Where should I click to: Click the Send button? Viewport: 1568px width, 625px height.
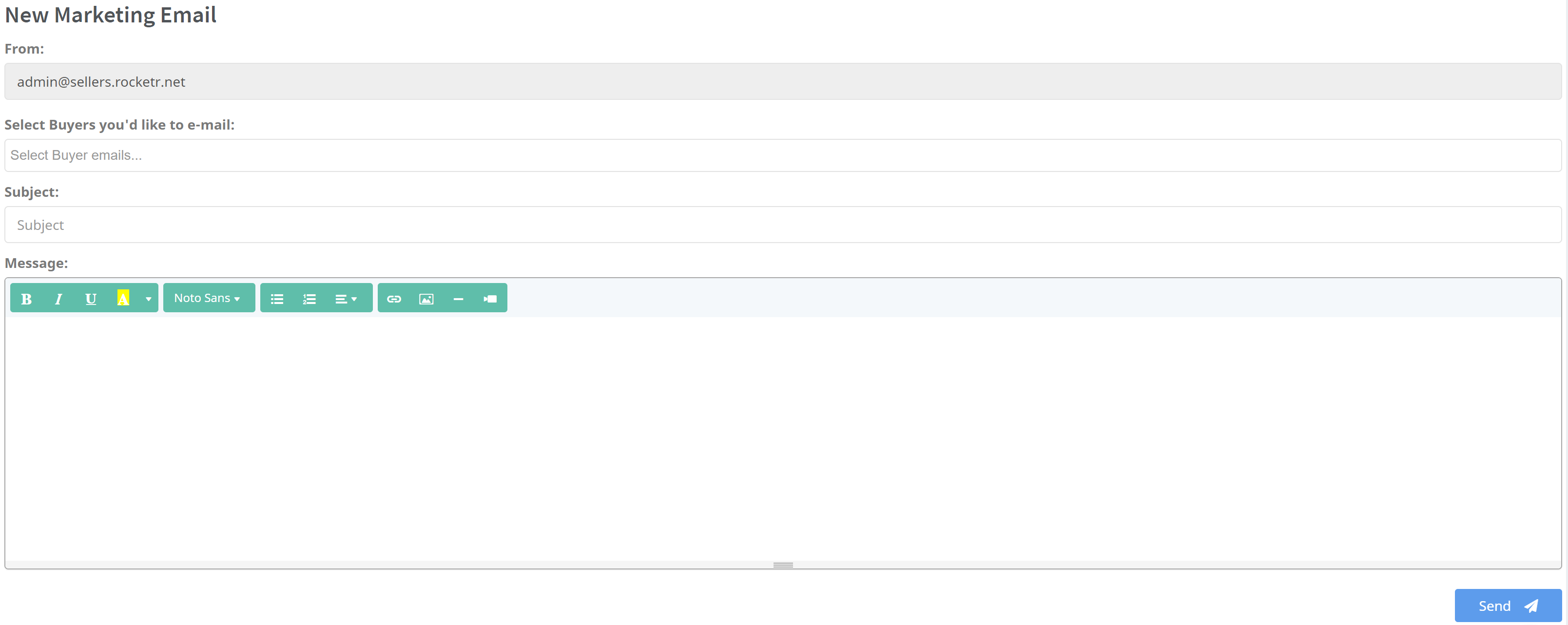[x=1507, y=606]
